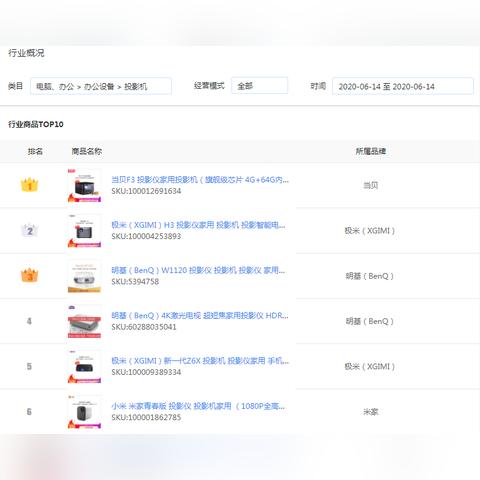Image resolution: width=480 pixels, height=480 pixels.
Task: Select text SKU:60288035041
Action: coord(144,327)
